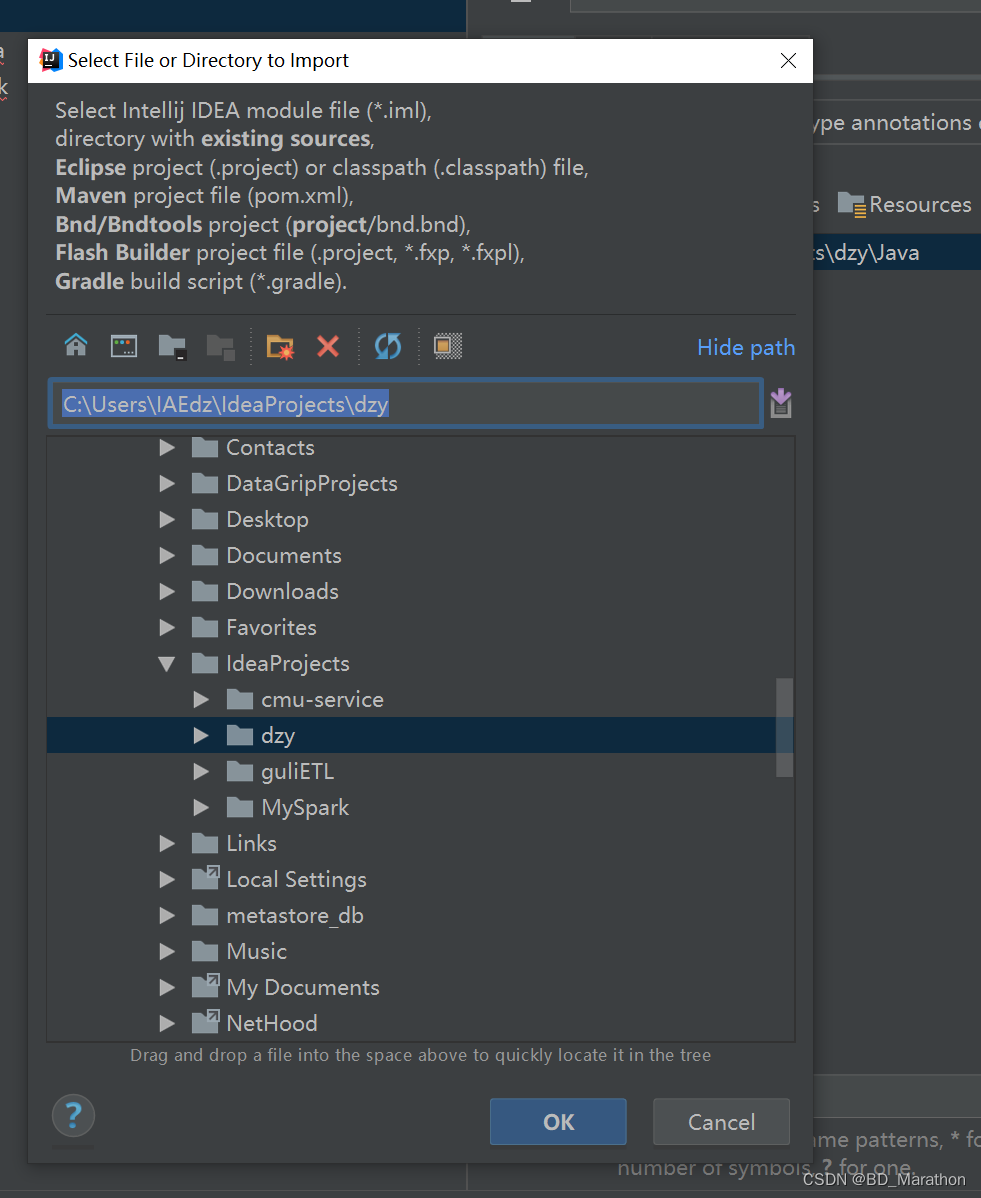Open the help question mark button
This screenshot has width=981, height=1198.
click(x=73, y=1116)
